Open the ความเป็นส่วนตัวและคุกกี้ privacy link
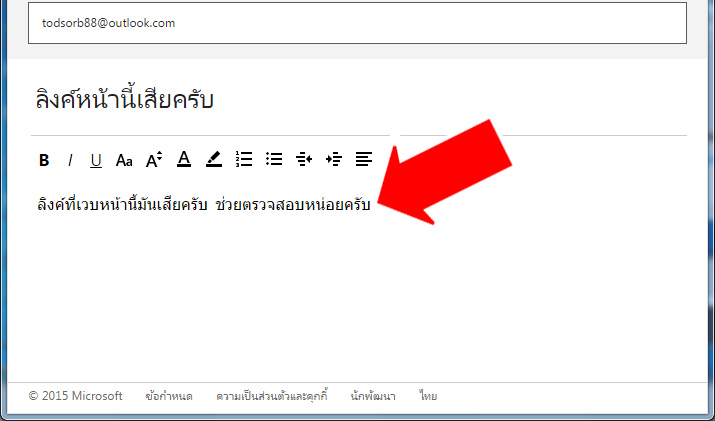 click(272, 396)
